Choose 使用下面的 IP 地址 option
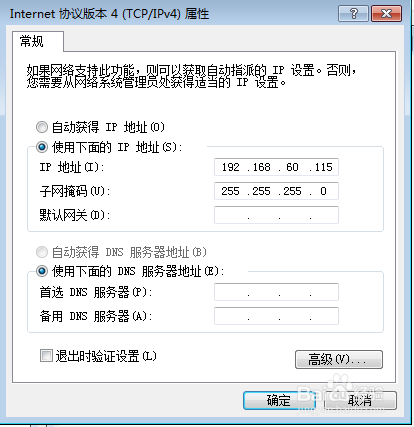Image resolution: width=414 pixels, height=427 pixels. 42,147
